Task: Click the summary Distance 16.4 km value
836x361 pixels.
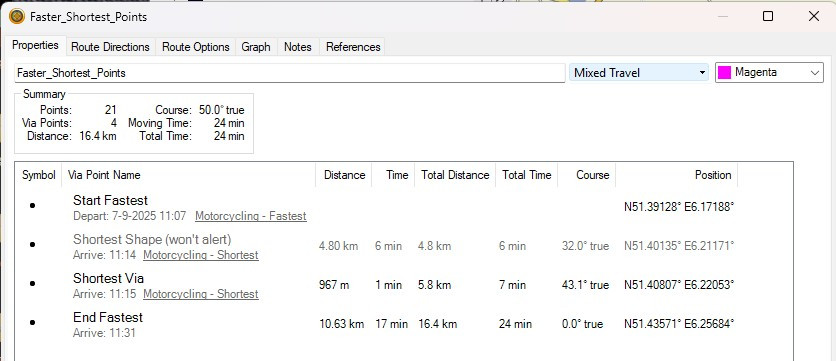Action: (98, 136)
